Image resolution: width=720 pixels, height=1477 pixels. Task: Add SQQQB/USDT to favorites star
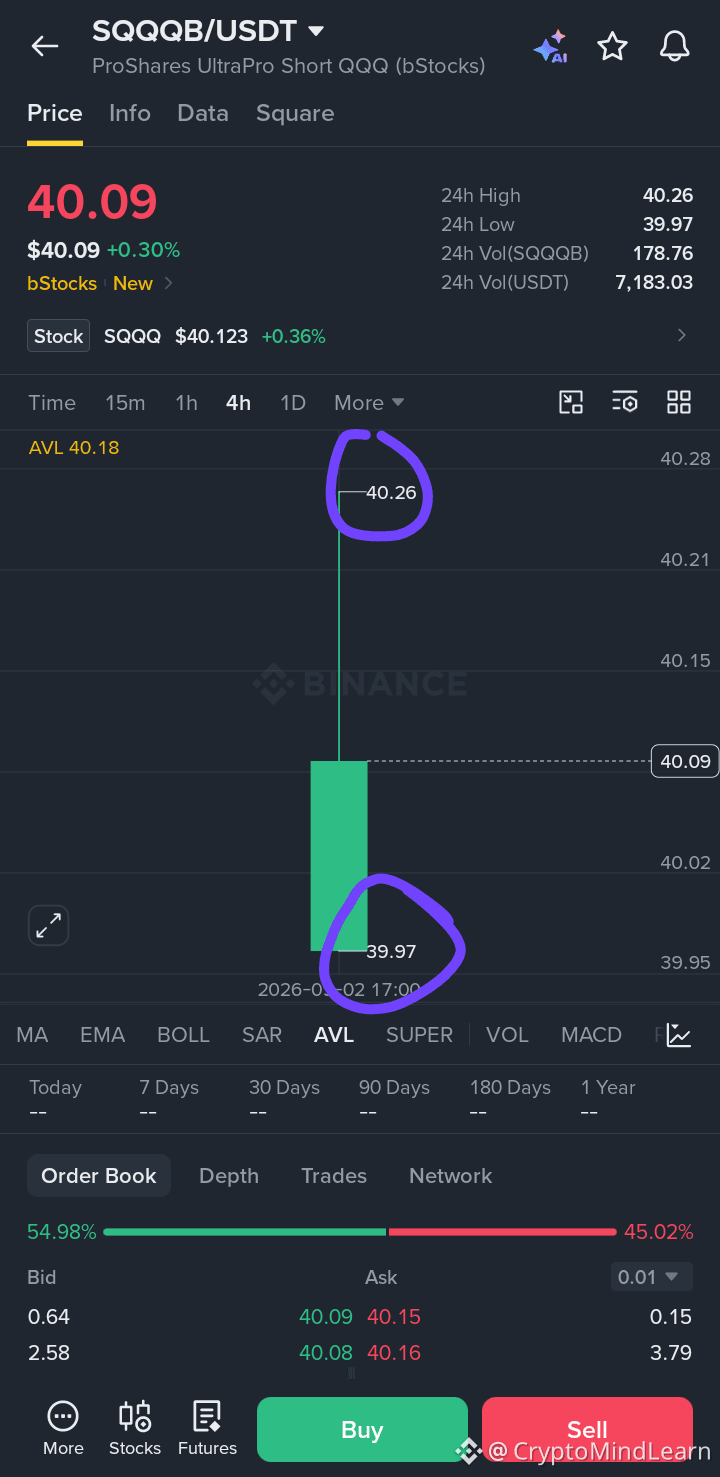click(612, 46)
